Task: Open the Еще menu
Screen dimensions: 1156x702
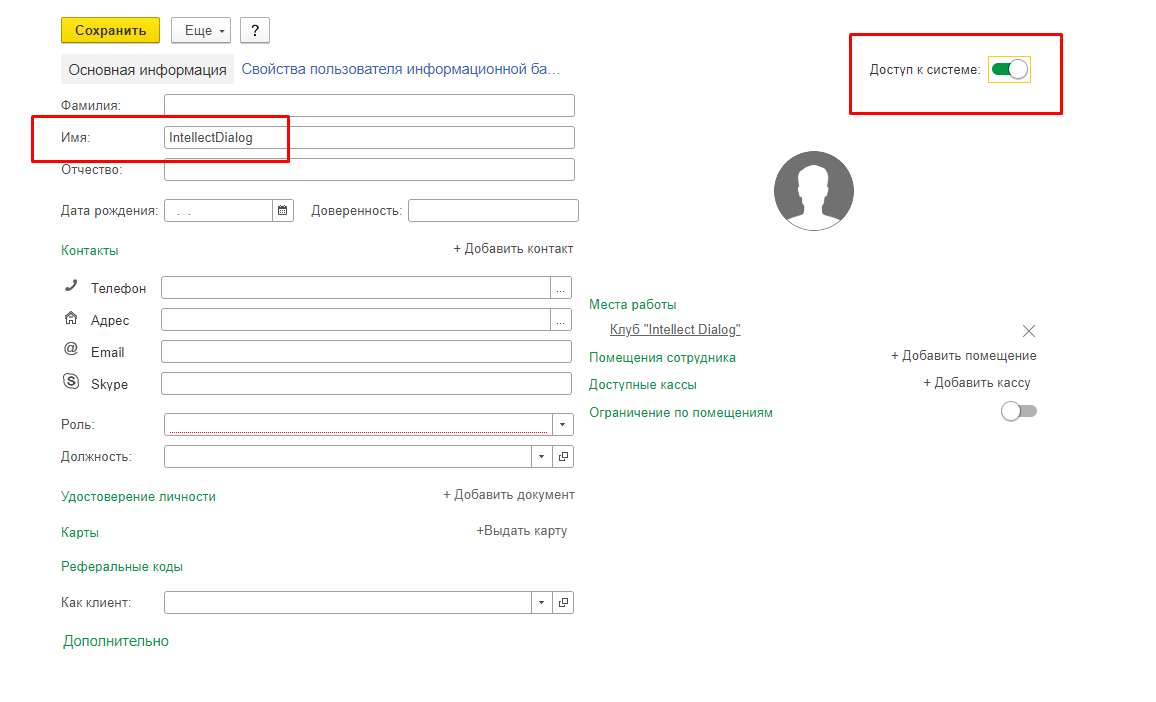Action: 201,31
